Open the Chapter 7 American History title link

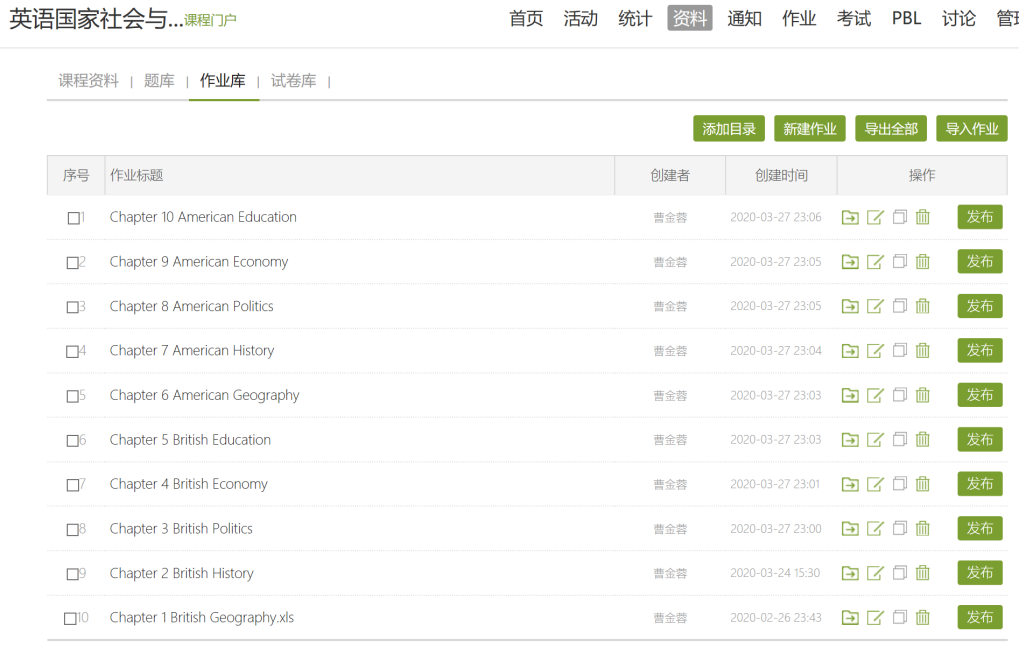point(192,351)
